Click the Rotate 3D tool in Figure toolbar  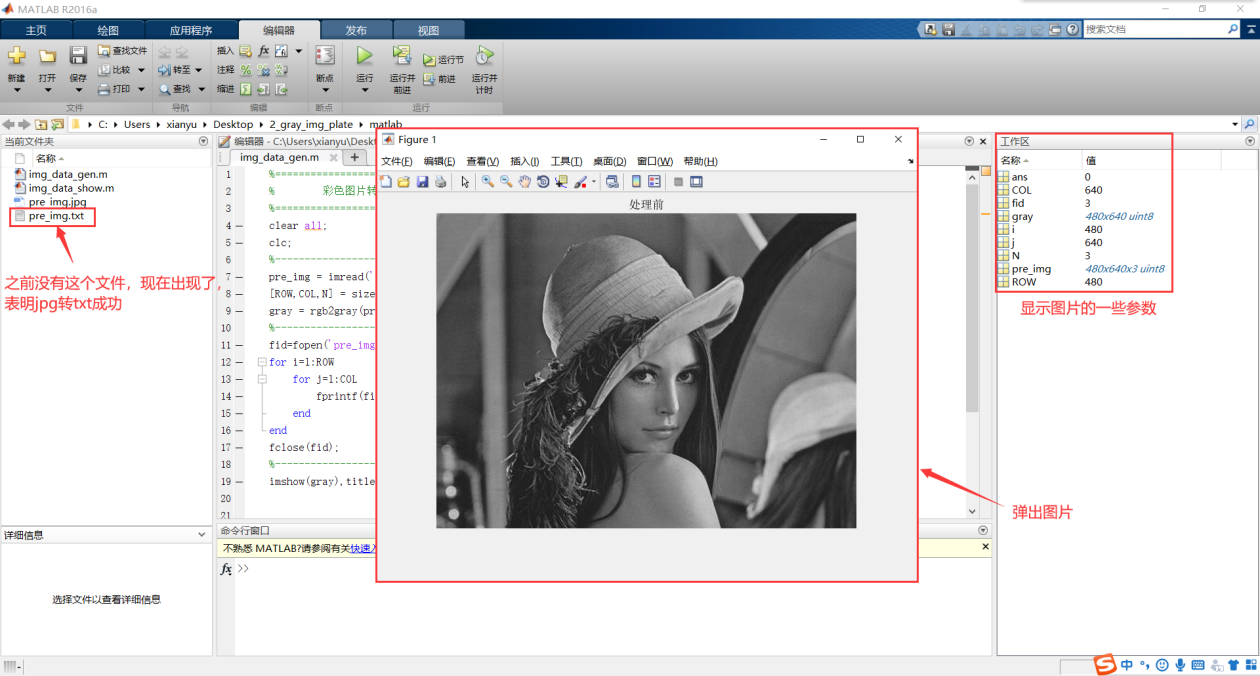(x=543, y=182)
